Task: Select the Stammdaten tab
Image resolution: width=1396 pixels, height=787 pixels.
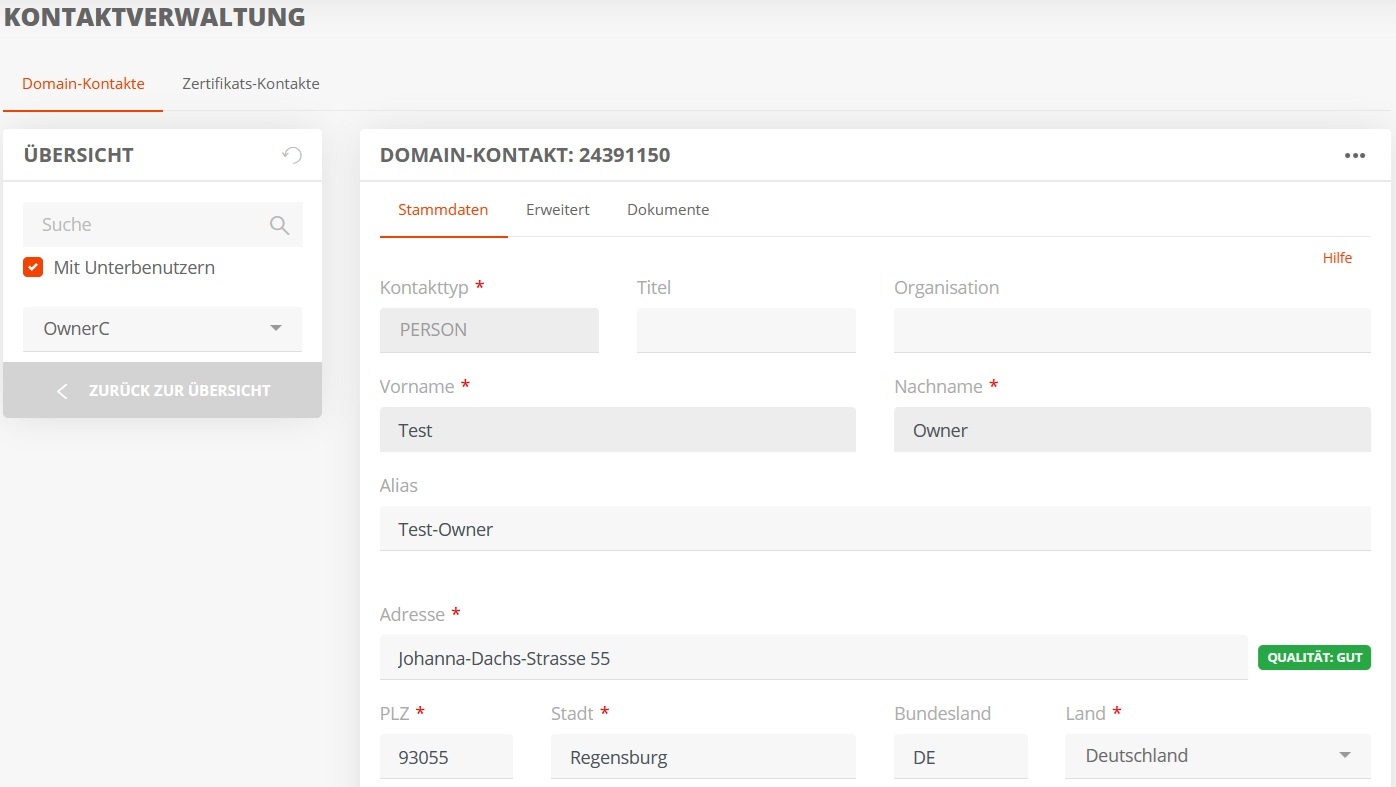Action: point(443,210)
